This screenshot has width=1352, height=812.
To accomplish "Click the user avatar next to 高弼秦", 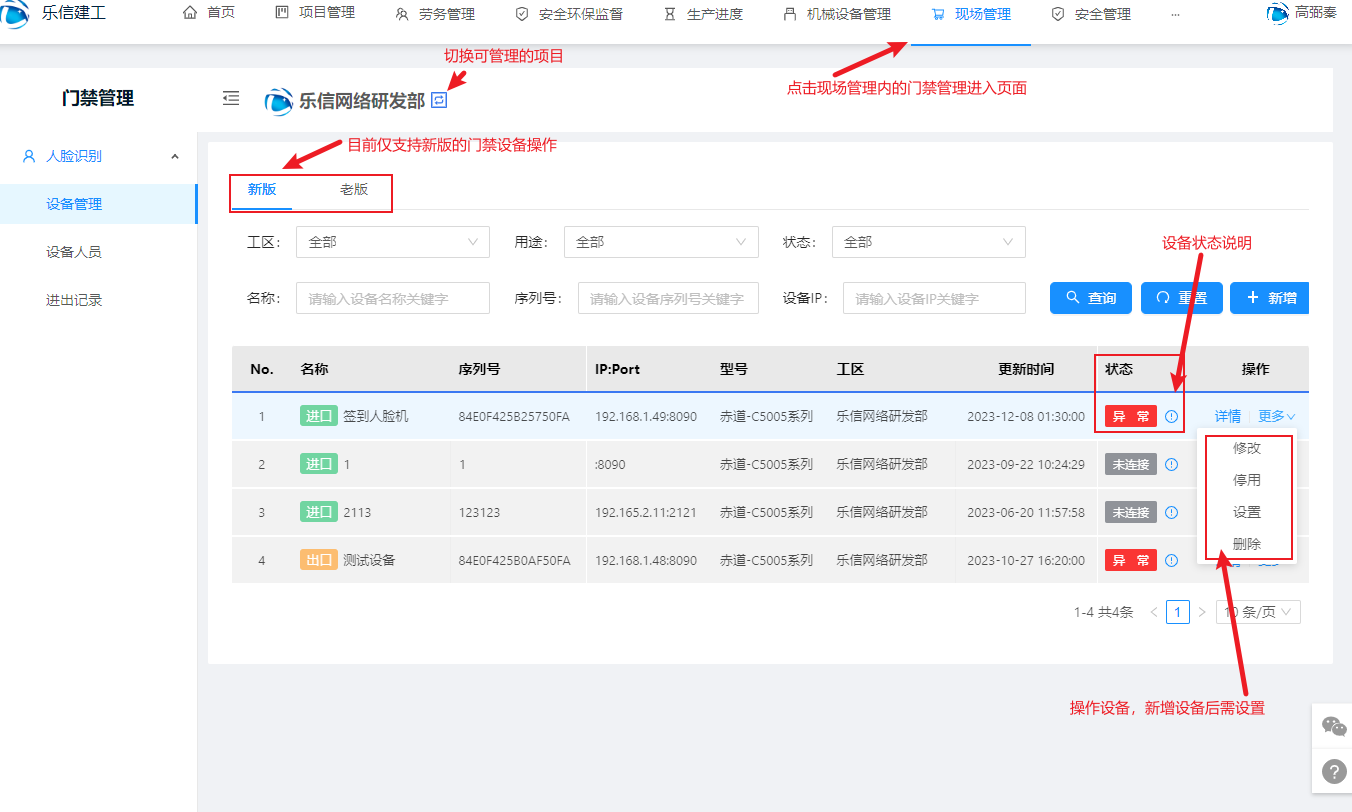I will 1277,14.
